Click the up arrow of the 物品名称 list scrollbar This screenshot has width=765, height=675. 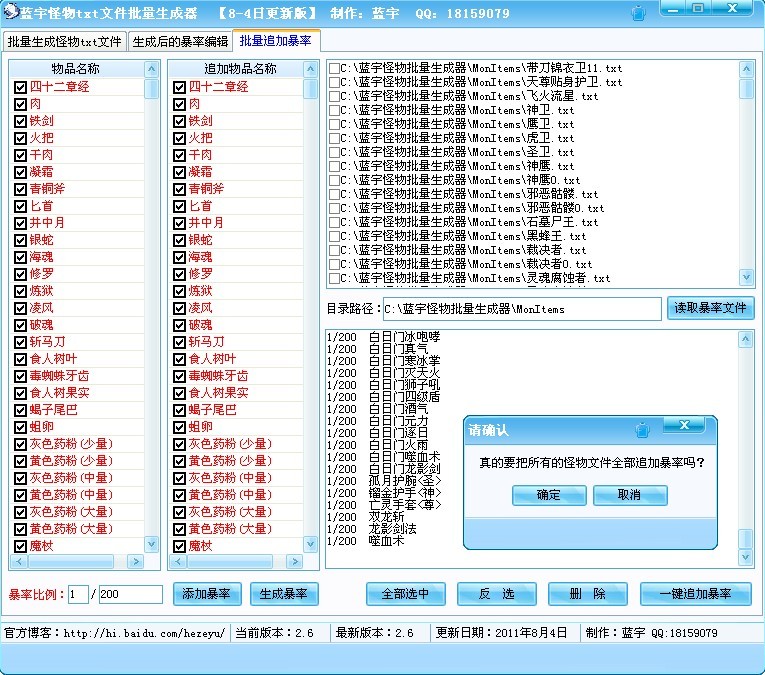pos(152,69)
